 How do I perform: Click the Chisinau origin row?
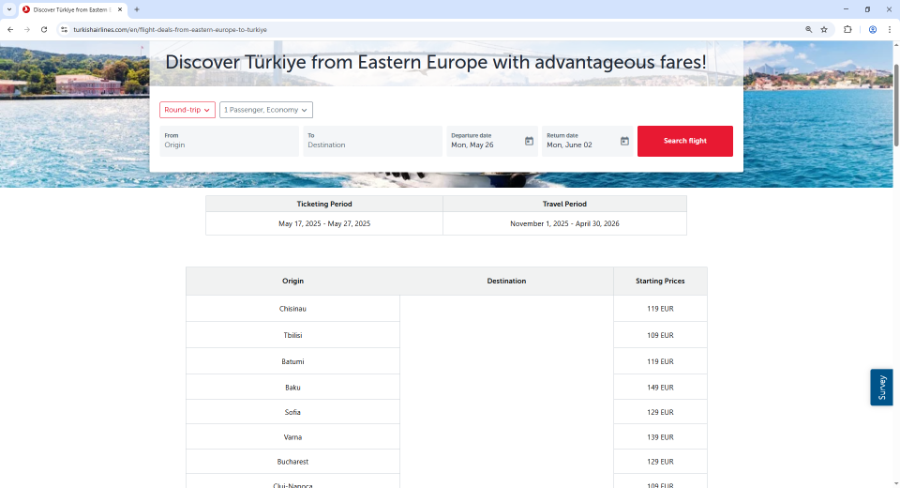point(293,308)
